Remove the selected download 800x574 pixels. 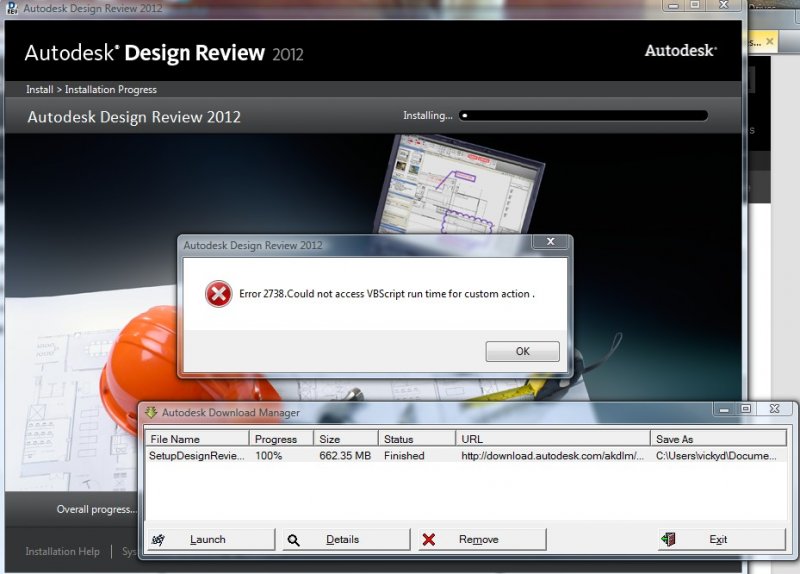click(482, 539)
